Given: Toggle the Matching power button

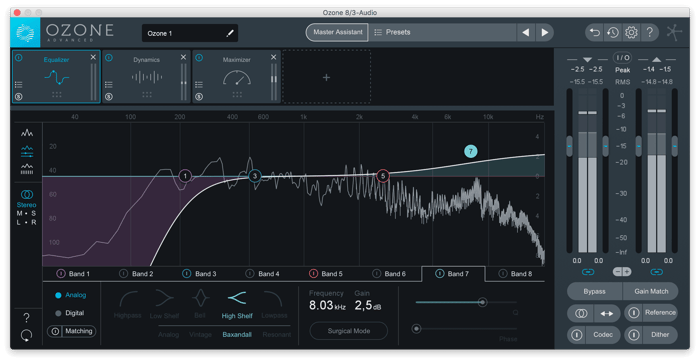Looking at the screenshot, I should pos(55,331).
